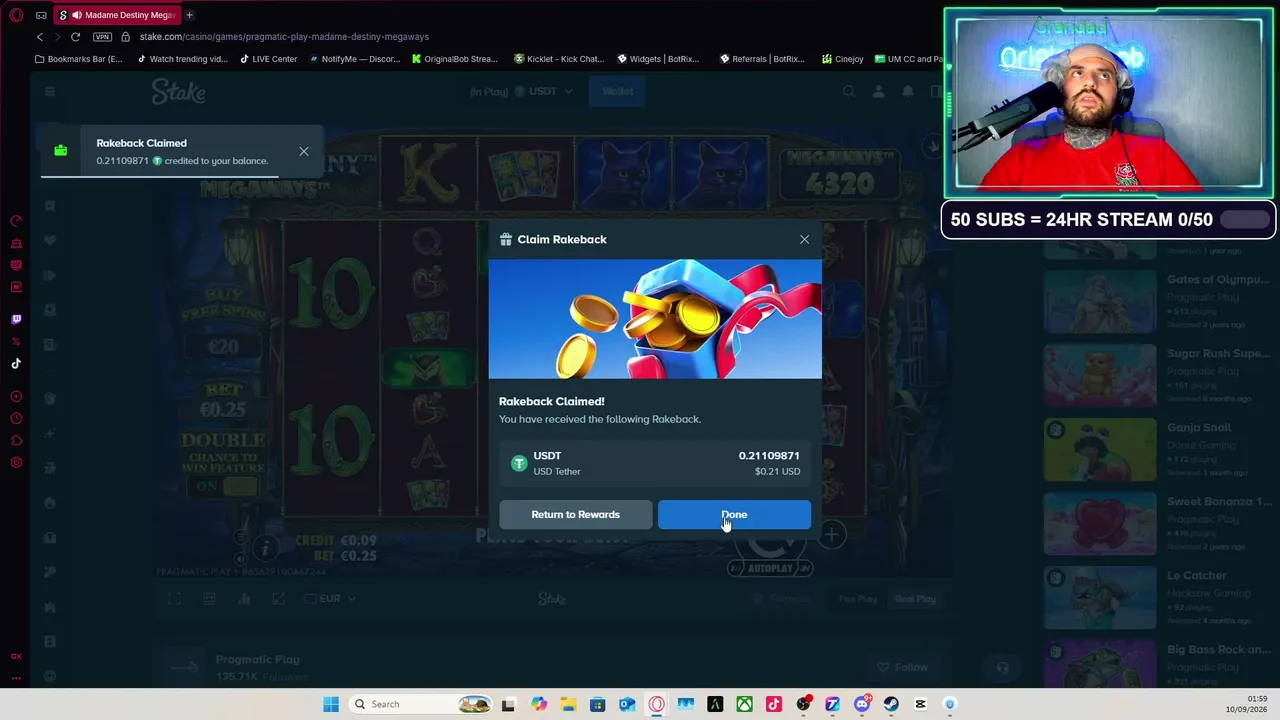Open Xbox app from taskbar

click(744, 704)
